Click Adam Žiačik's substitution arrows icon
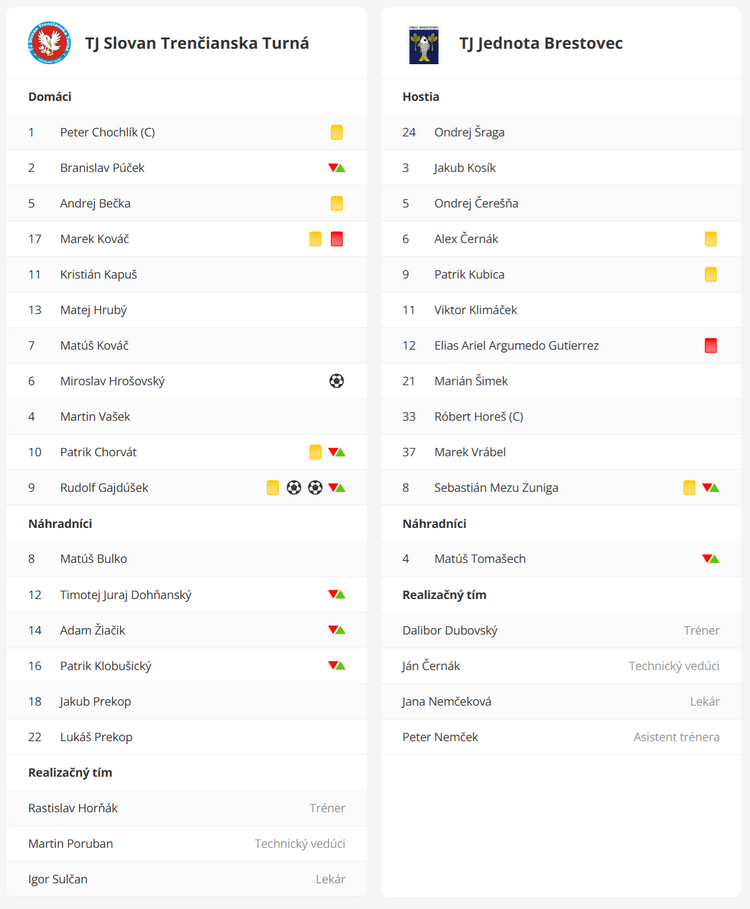This screenshot has height=909, width=750. (337, 630)
